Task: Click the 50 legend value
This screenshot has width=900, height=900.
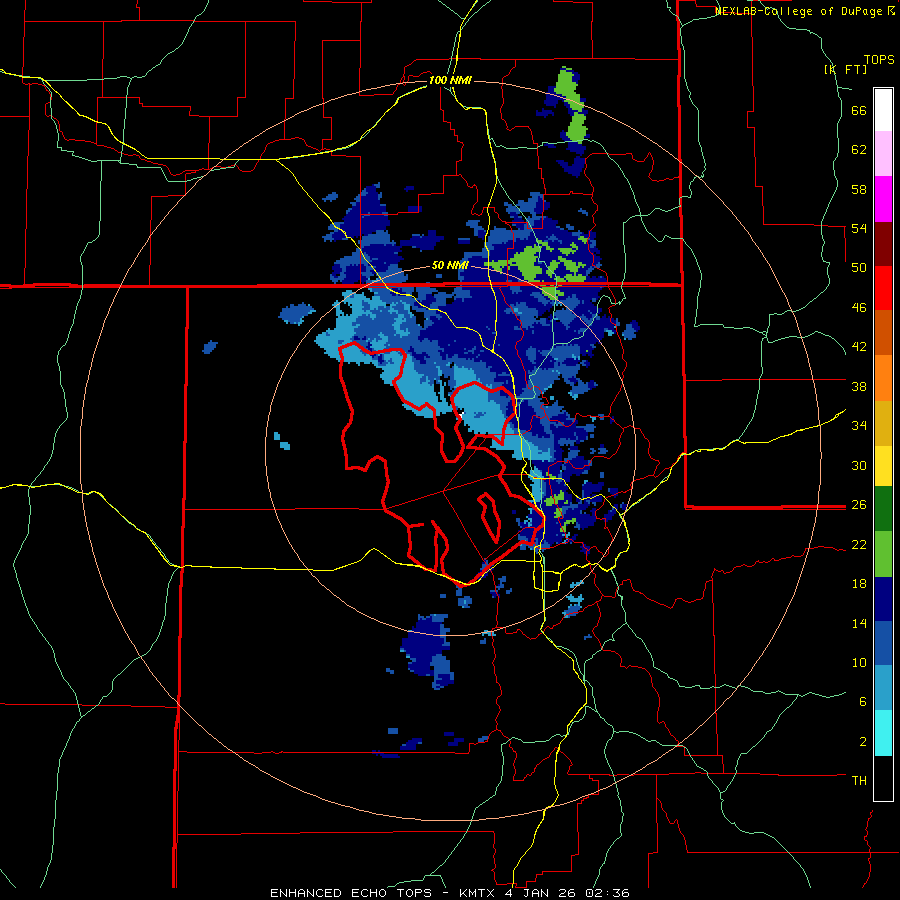Action: coord(859,268)
